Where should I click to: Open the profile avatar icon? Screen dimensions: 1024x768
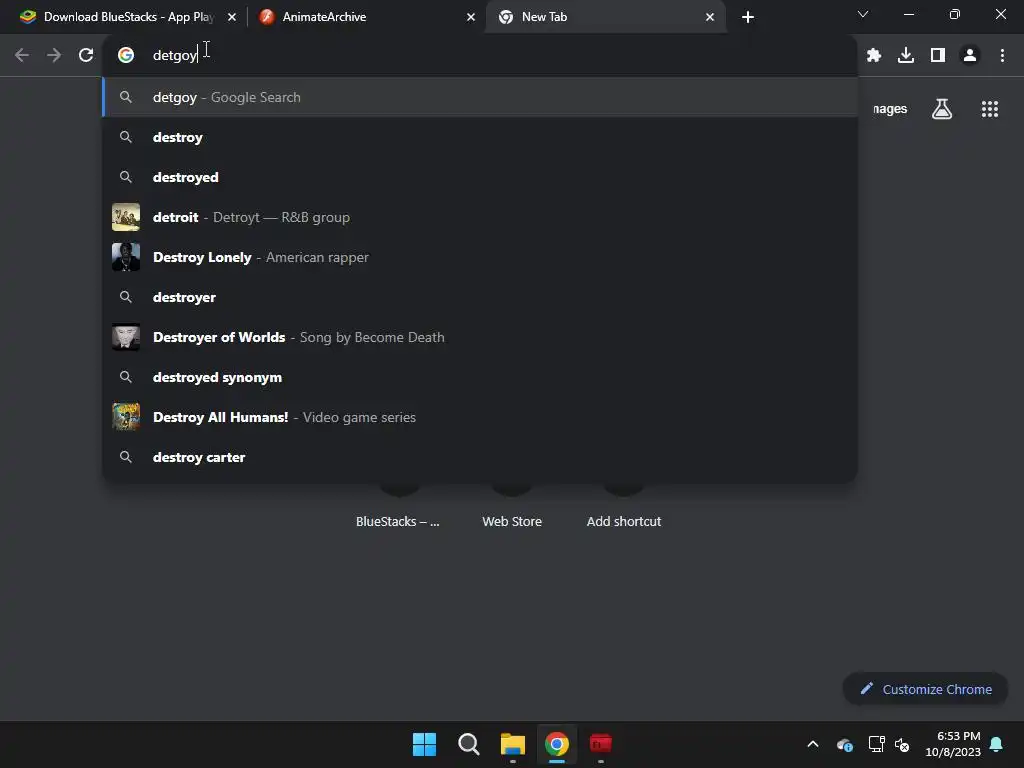[x=970, y=55]
